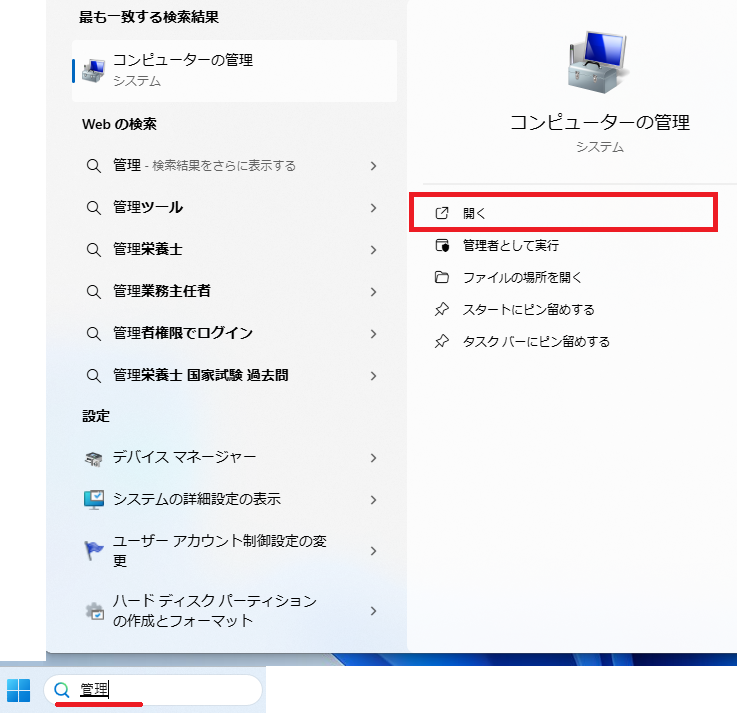Expand chevron for 管理栄養士 国家試験 過去問

tap(374, 376)
